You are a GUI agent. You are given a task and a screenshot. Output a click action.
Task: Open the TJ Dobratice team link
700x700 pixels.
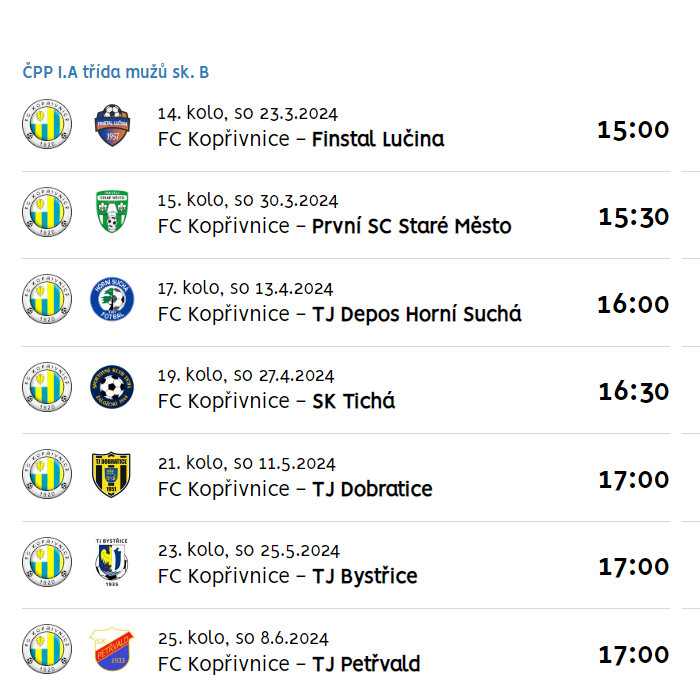[372, 489]
